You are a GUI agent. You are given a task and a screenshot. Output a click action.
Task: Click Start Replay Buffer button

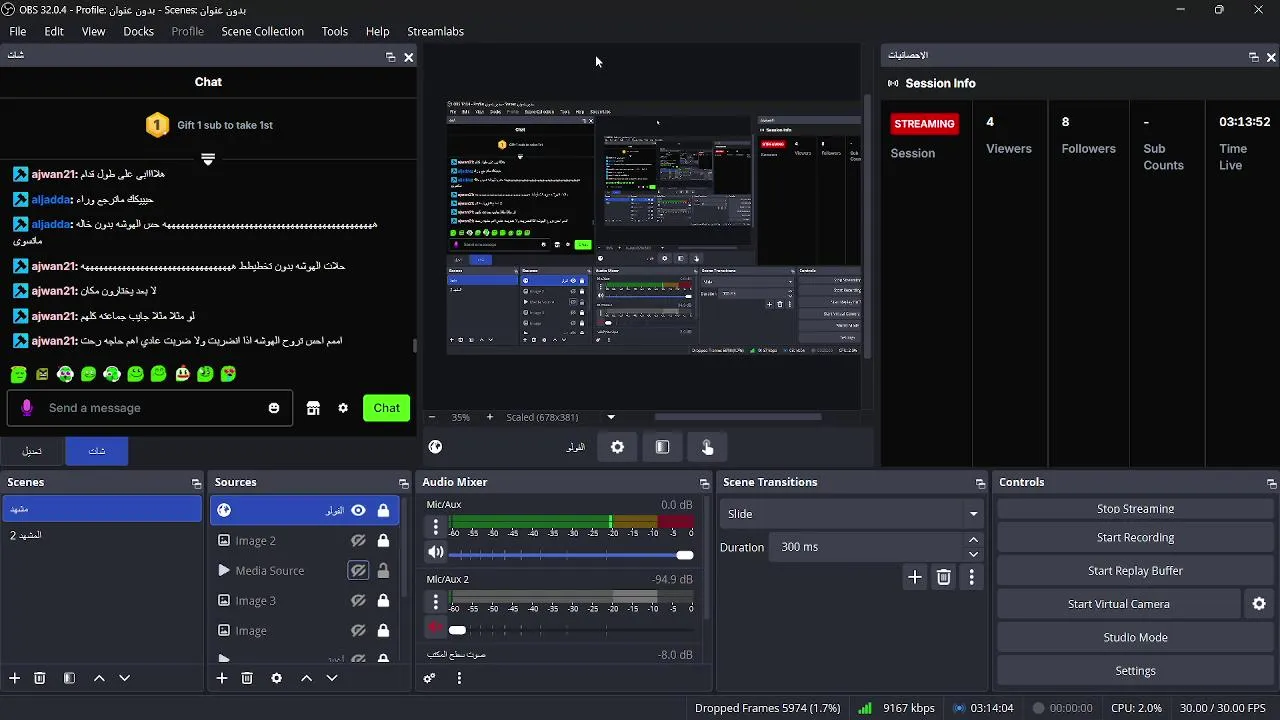click(1135, 571)
